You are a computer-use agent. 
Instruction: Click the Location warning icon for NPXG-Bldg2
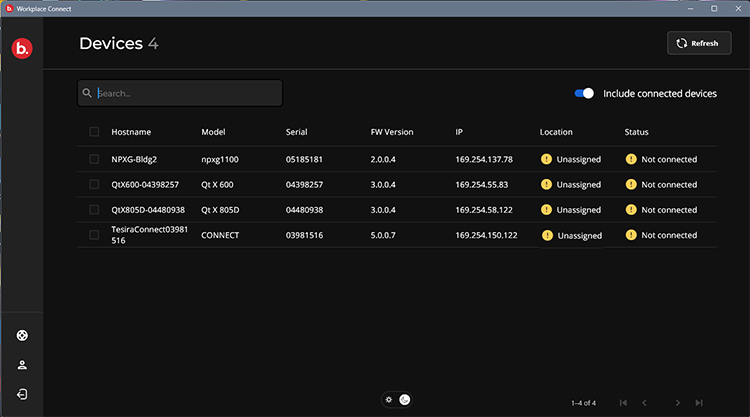click(x=546, y=159)
